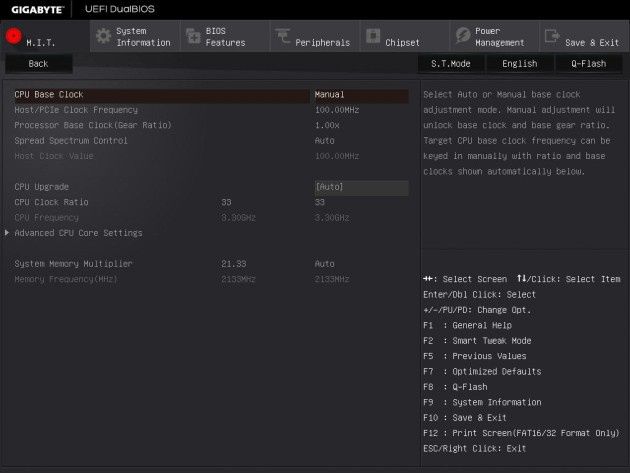Select the CPU Base Clock row
The height and width of the screenshot is (473, 630).
(211, 95)
